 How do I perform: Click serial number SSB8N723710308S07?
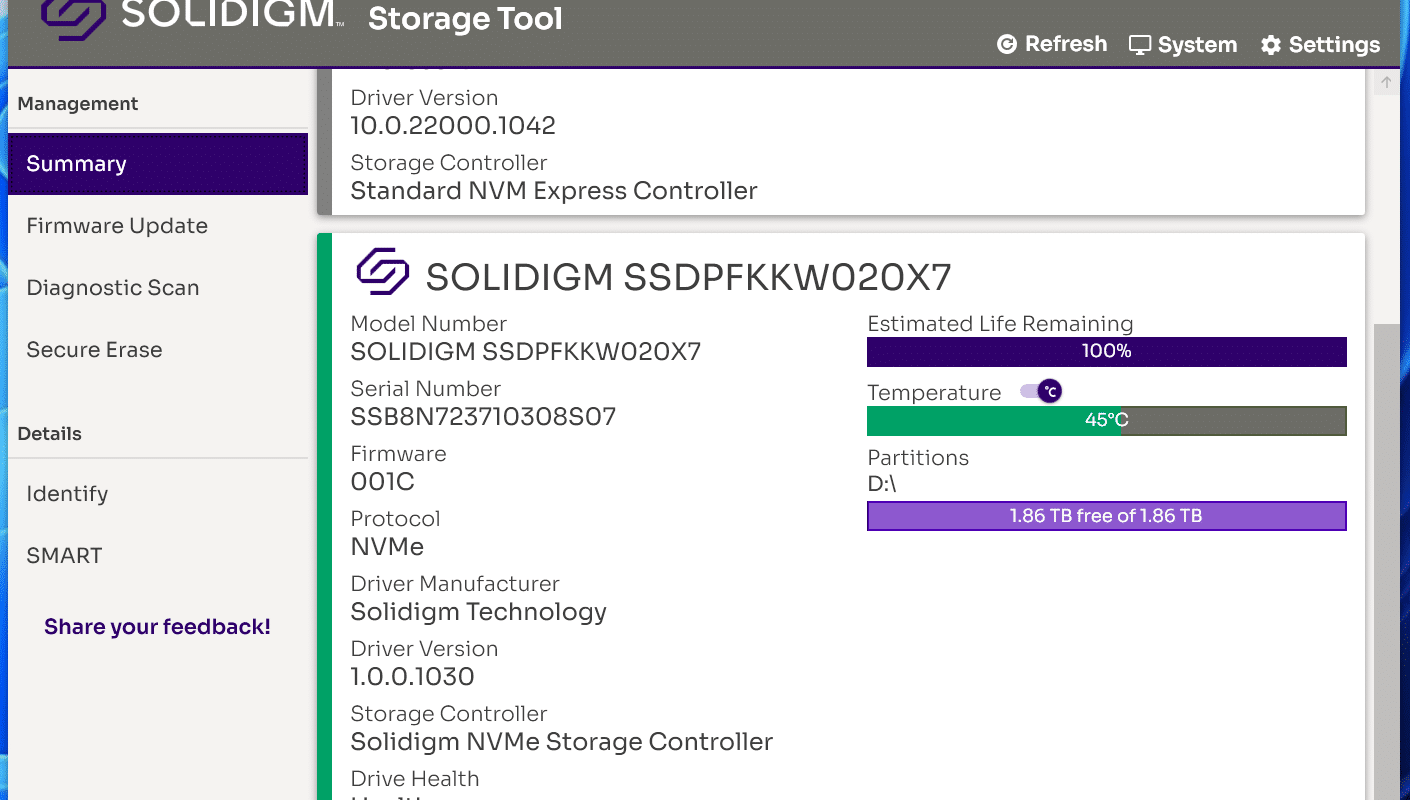pyautogui.click(x=483, y=417)
